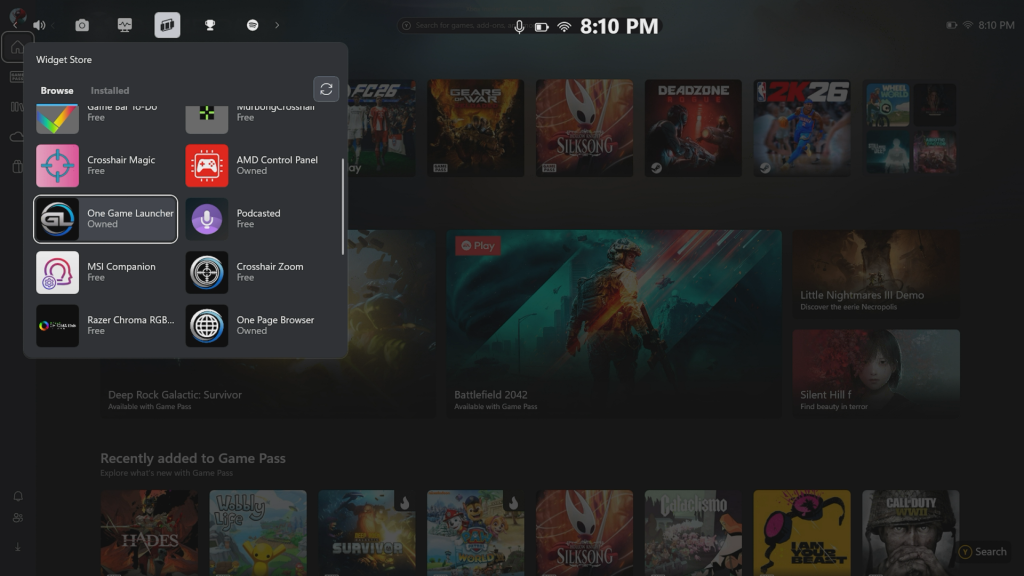Switch to the Installed tab
The width and height of the screenshot is (1024, 576).
pos(110,90)
